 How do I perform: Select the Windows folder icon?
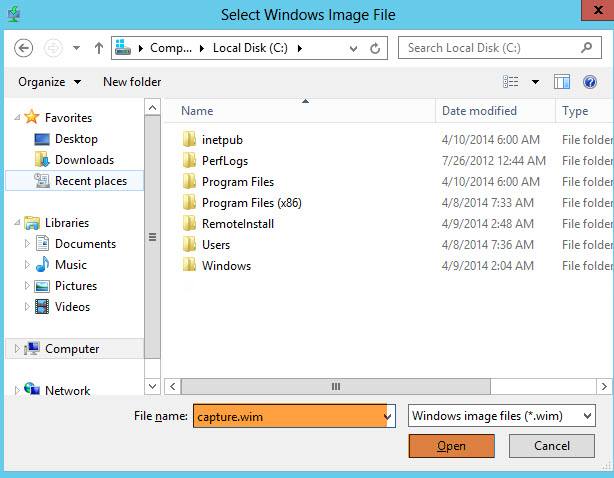pyautogui.click(x=189, y=265)
